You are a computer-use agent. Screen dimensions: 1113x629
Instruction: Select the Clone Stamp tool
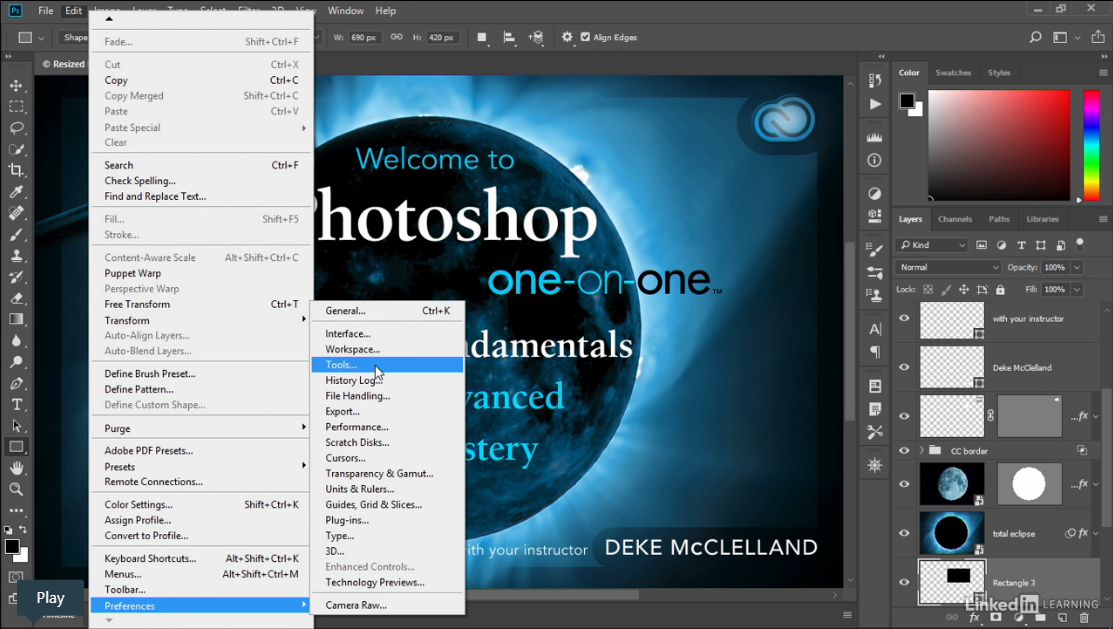tap(16, 256)
